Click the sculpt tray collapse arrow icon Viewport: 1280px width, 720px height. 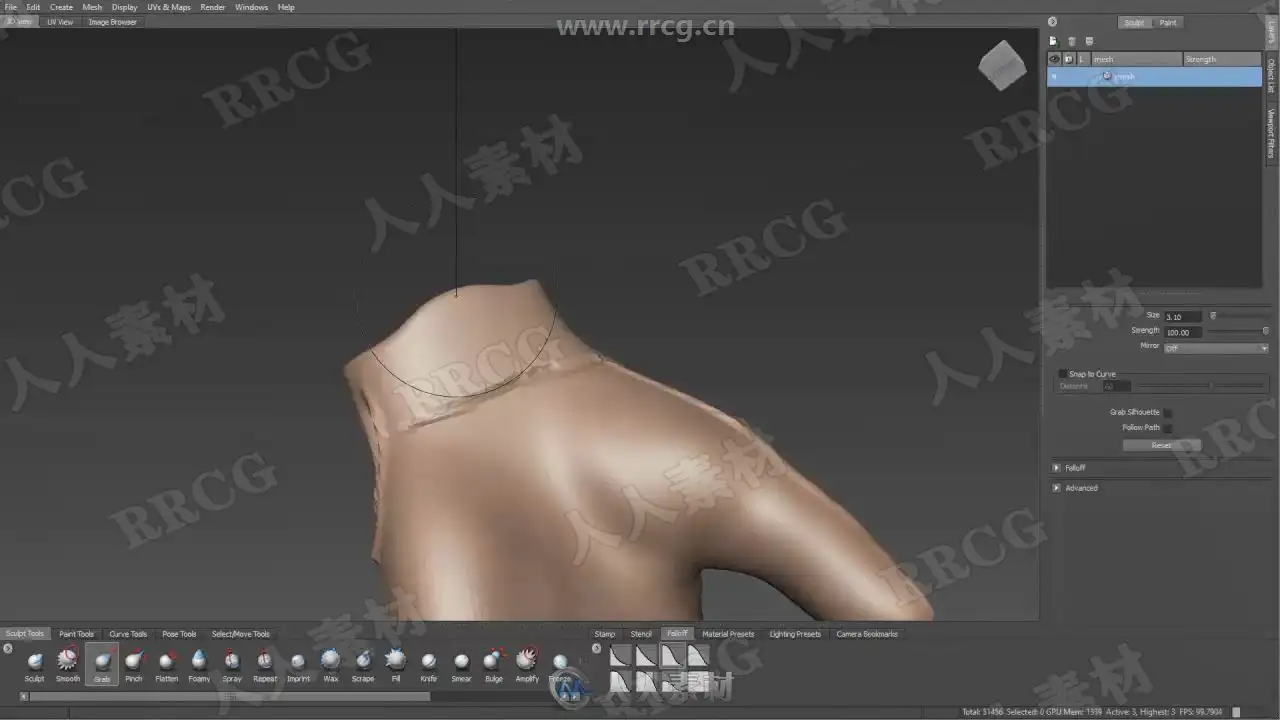pos(8,648)
